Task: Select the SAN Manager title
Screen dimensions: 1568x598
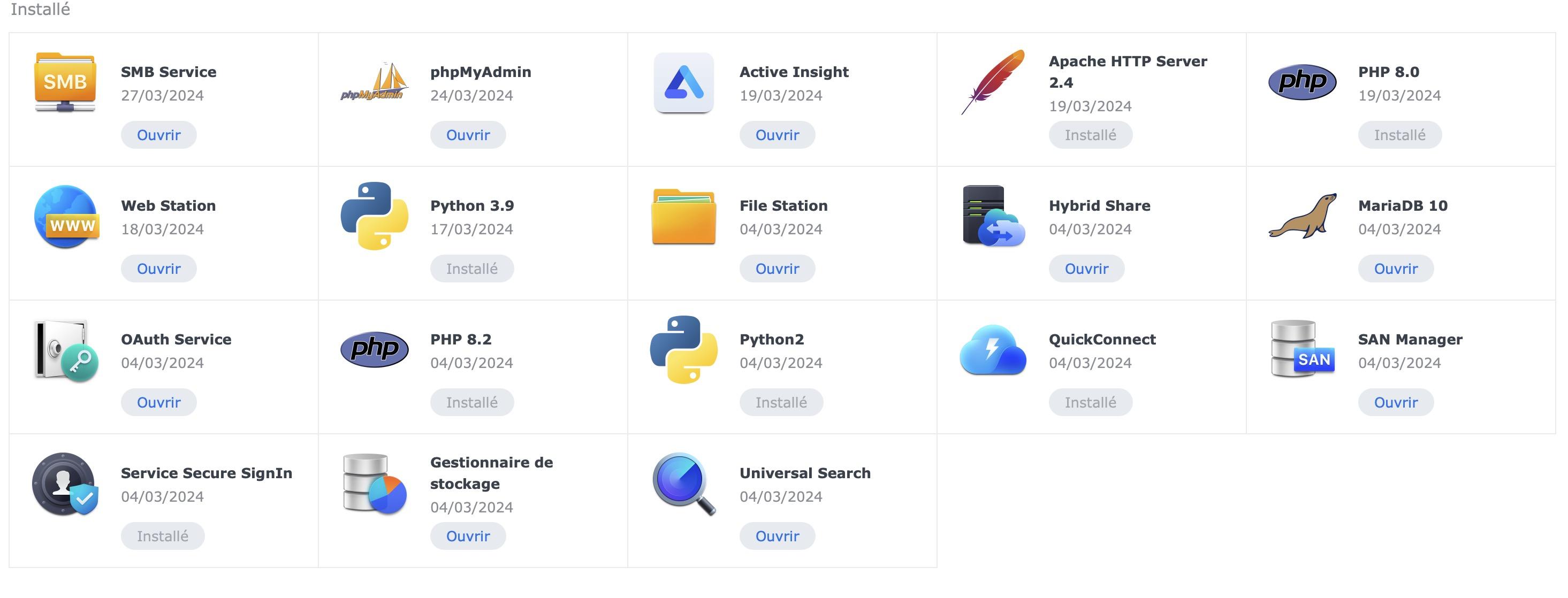Action: click(x=1410, y=340)
